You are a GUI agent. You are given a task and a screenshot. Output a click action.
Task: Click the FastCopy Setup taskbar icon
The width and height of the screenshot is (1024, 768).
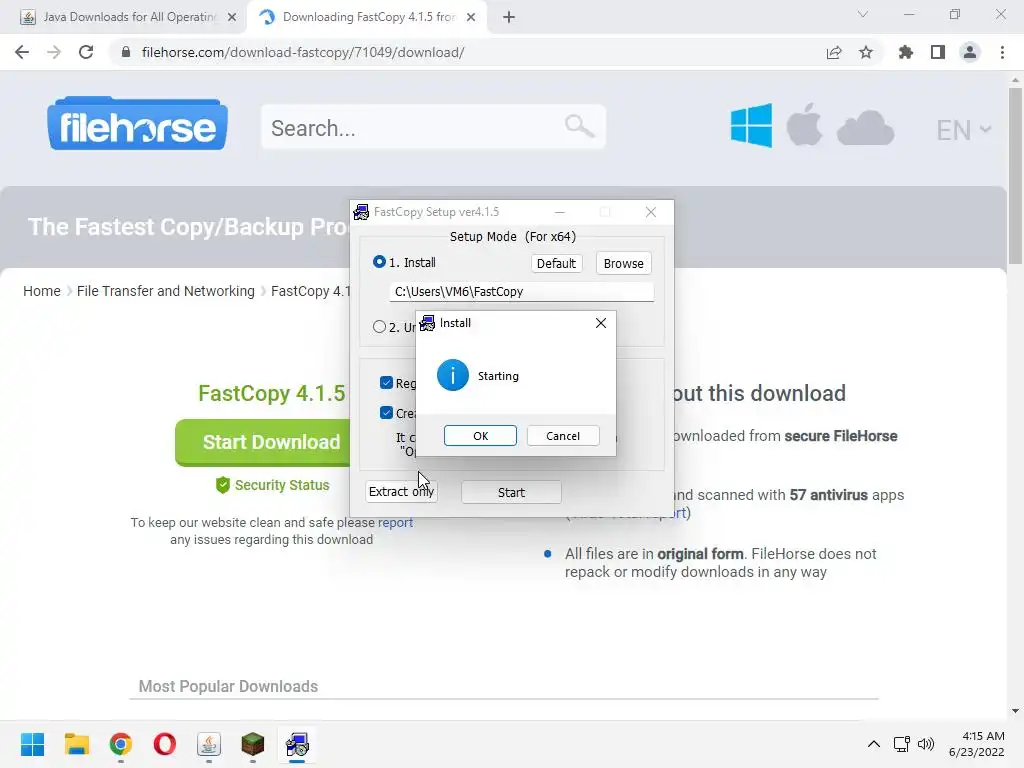point(297,744)
